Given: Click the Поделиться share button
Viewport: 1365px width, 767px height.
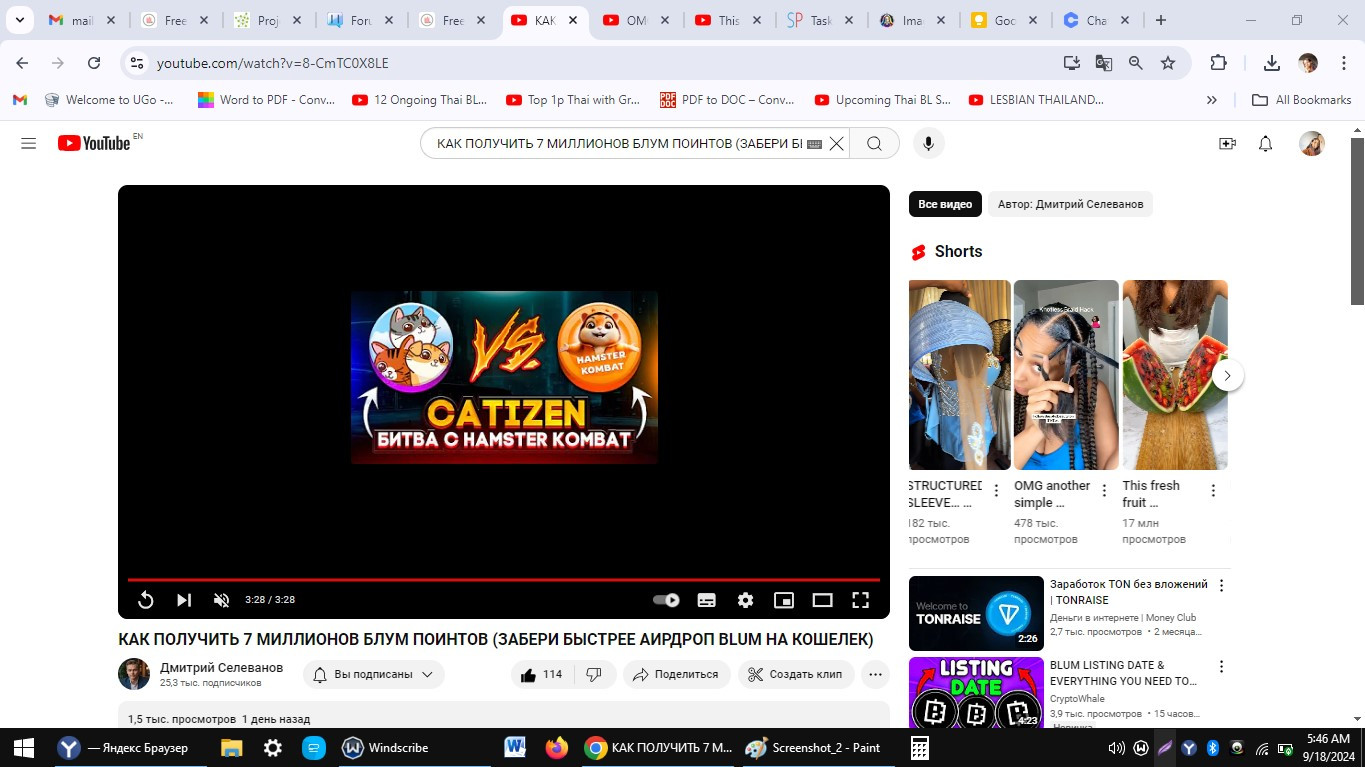Looking at the screenshot, I should tap(677, 674).
